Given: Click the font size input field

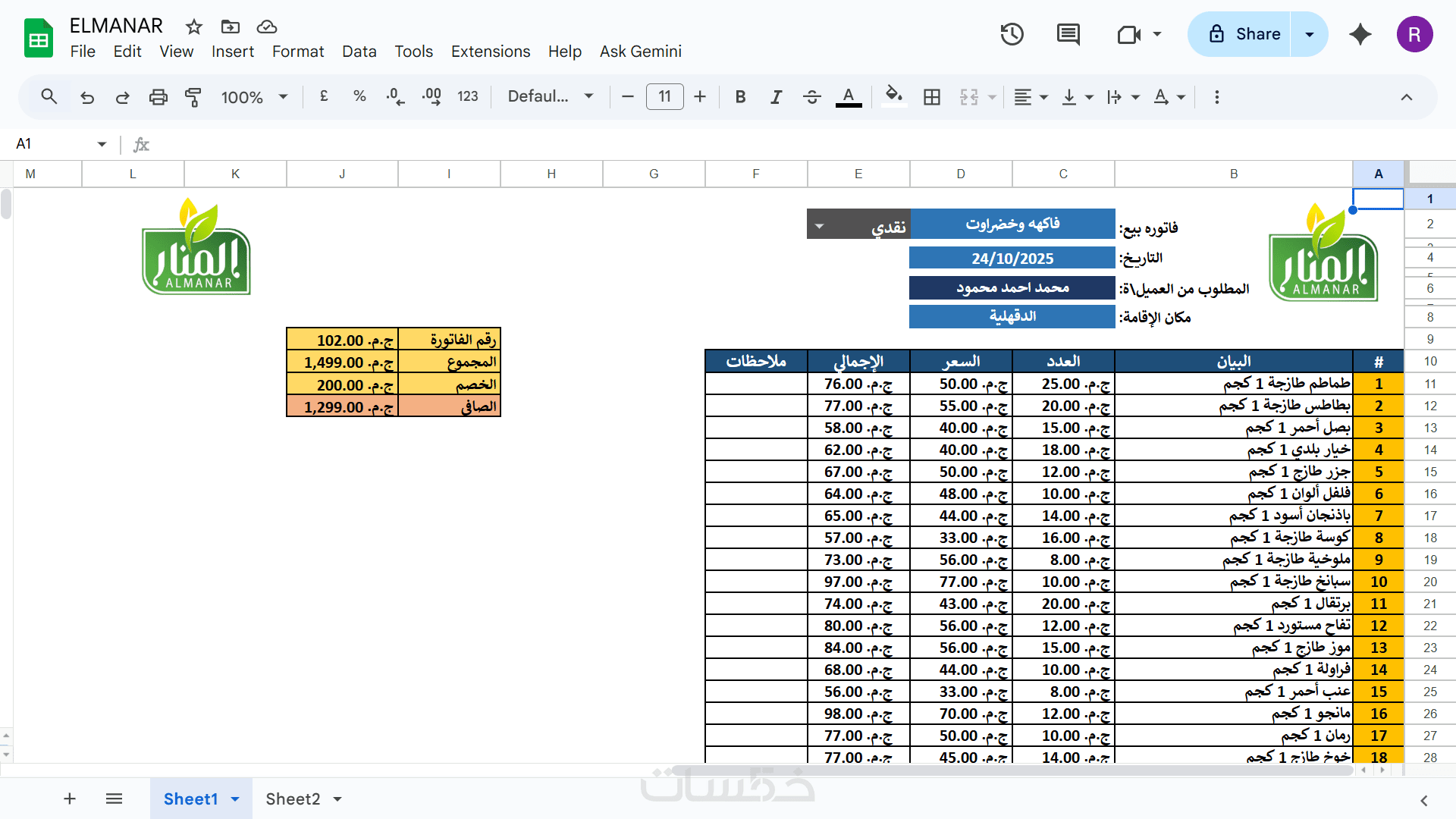Looking at the screenshot, I should 664,97.
